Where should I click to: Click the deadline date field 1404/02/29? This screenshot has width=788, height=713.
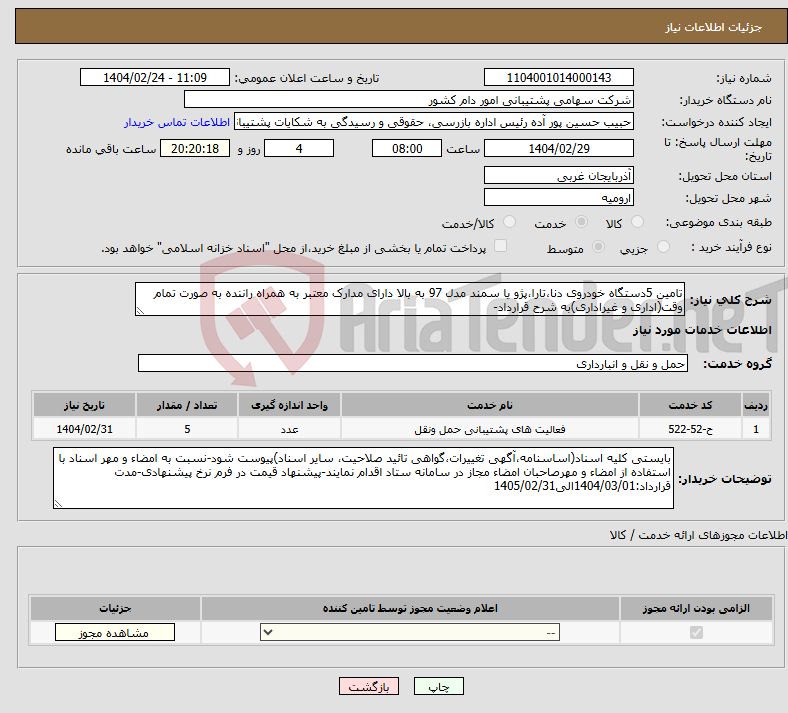point(558,149)
